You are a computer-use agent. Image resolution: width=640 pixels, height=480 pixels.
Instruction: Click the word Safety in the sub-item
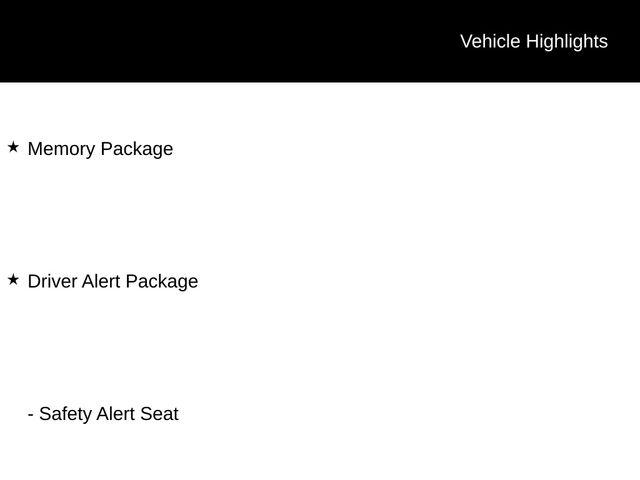(65, 415)
